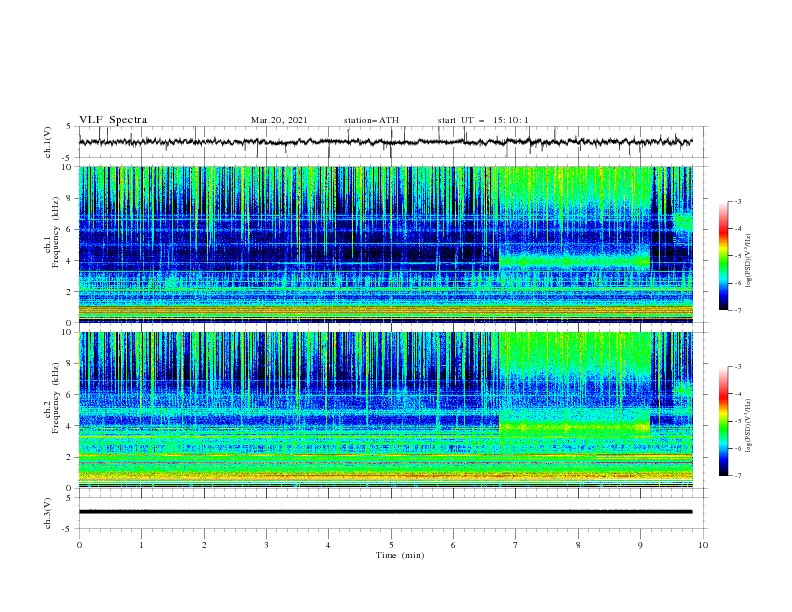The width and height of the screenshot is (792, 612).
Task: Click the time axis tick label '7'
Action: 516,545
